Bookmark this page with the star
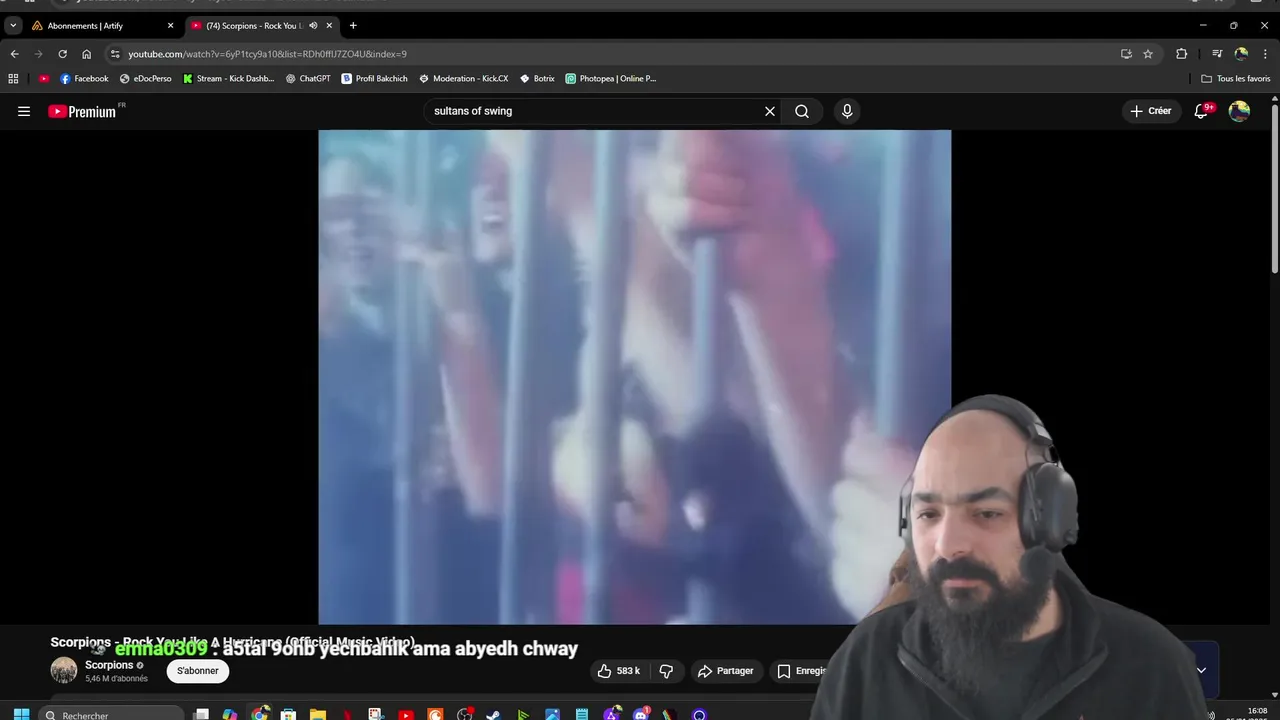 point(1148,54)
